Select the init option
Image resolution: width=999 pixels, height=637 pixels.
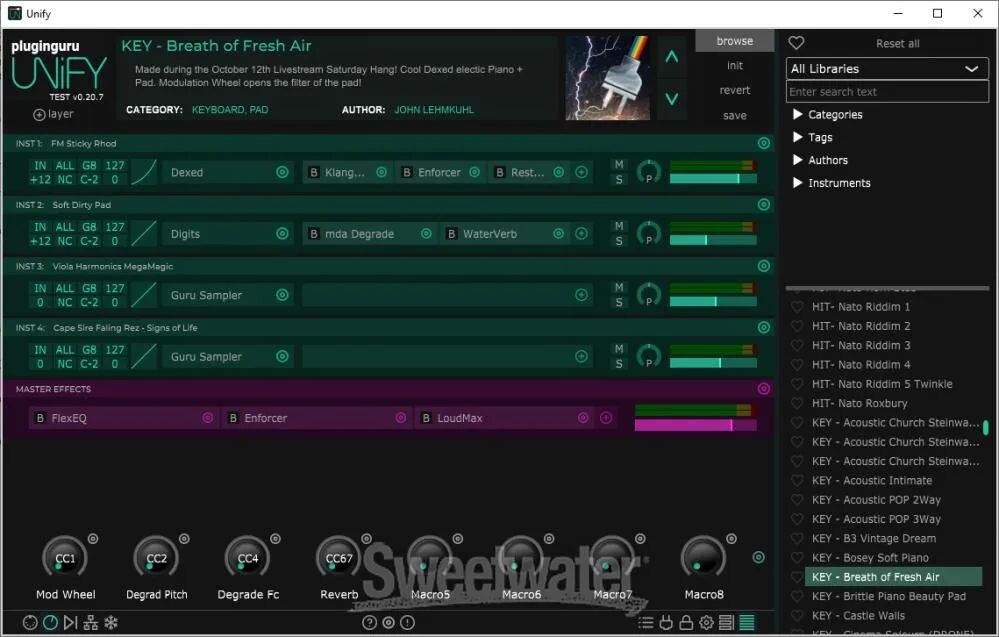tap(735, 66)
